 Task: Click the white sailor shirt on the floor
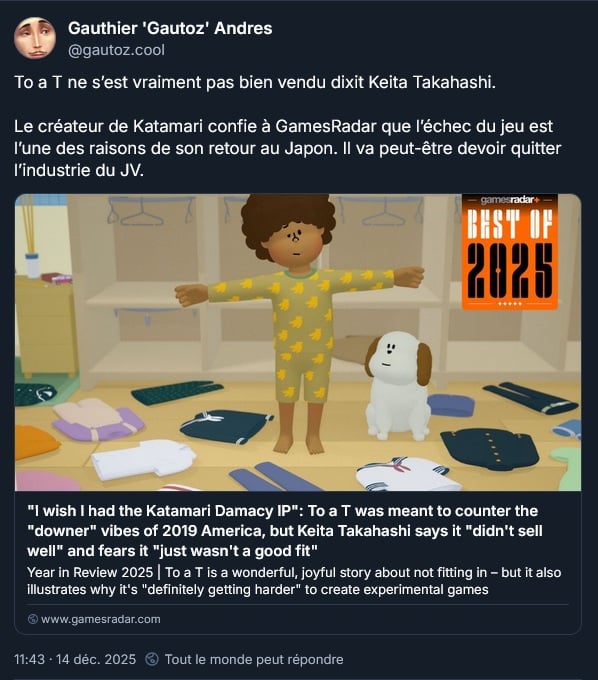tap(408, 474)
